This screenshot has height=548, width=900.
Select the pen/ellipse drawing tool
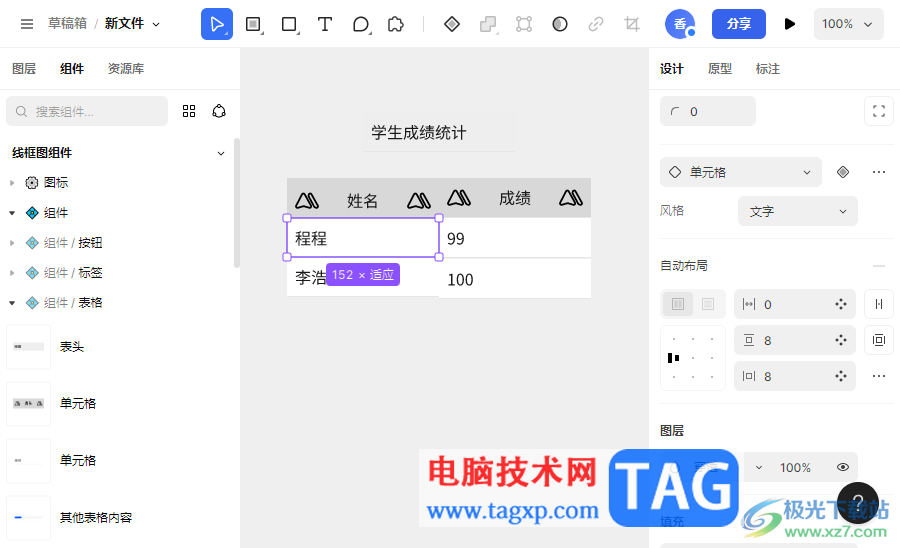[x=361, y=24]
